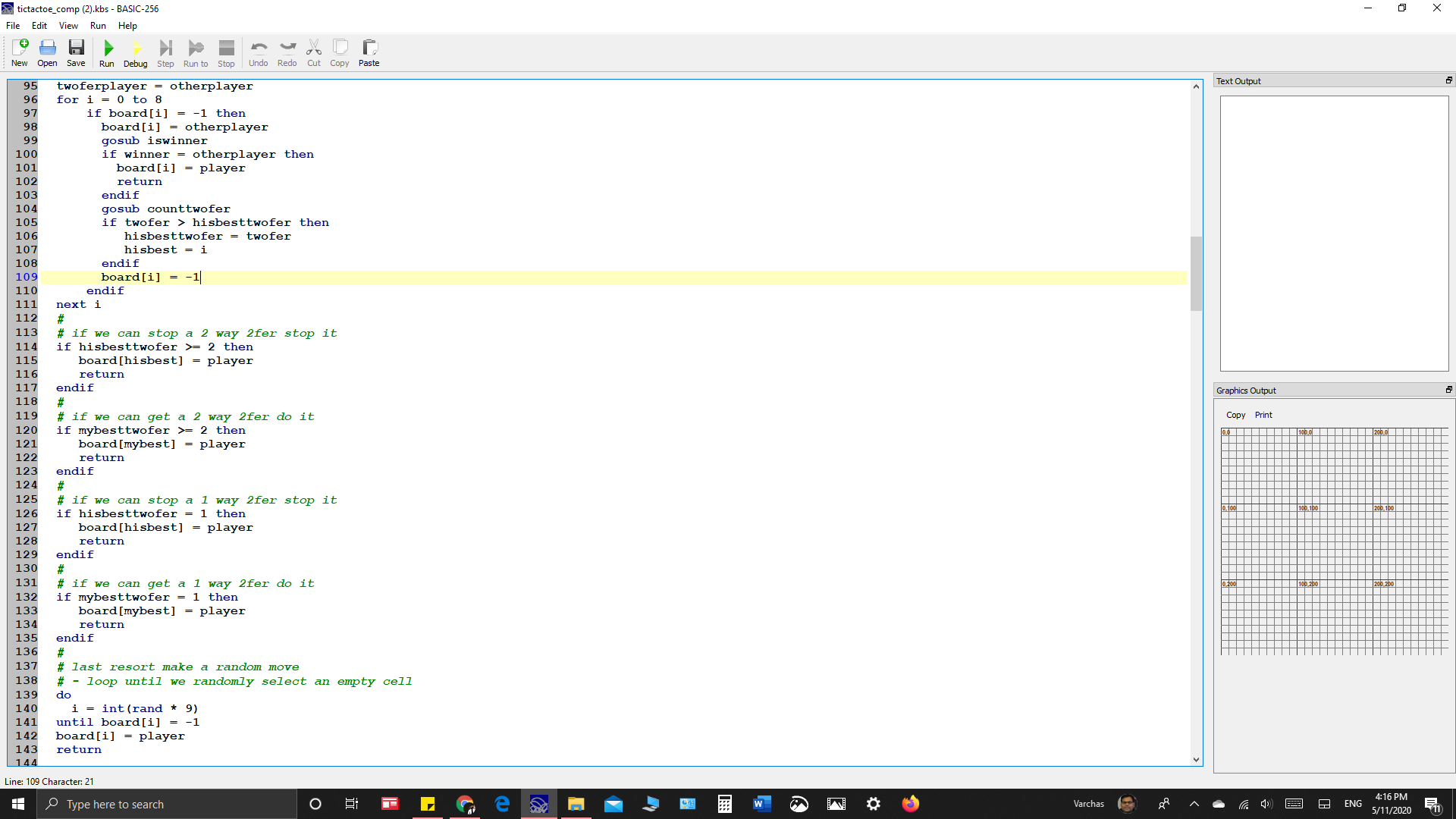Undock the Text Output panel
This screenshot has width=1456, height=819.
point(1449,80)
